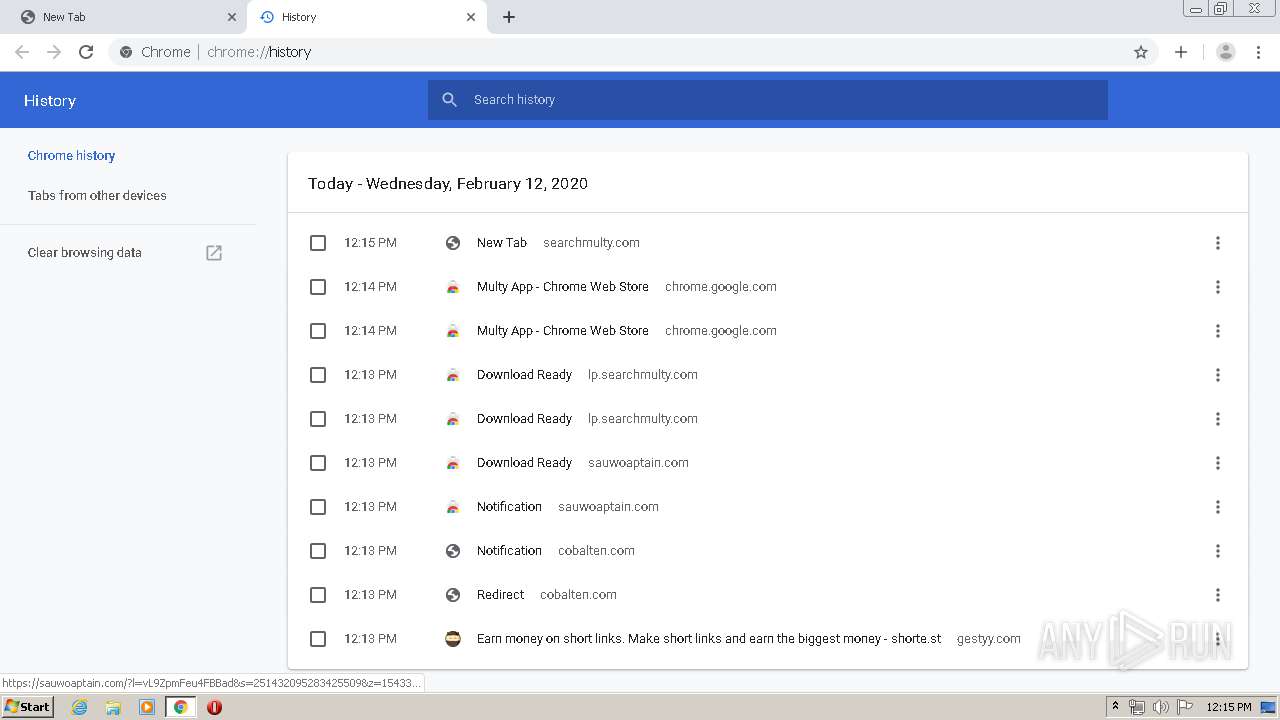Check the second 12:14 PM Multy App entry
This screenshot has width=1280, height=720.
coord(318,331)
